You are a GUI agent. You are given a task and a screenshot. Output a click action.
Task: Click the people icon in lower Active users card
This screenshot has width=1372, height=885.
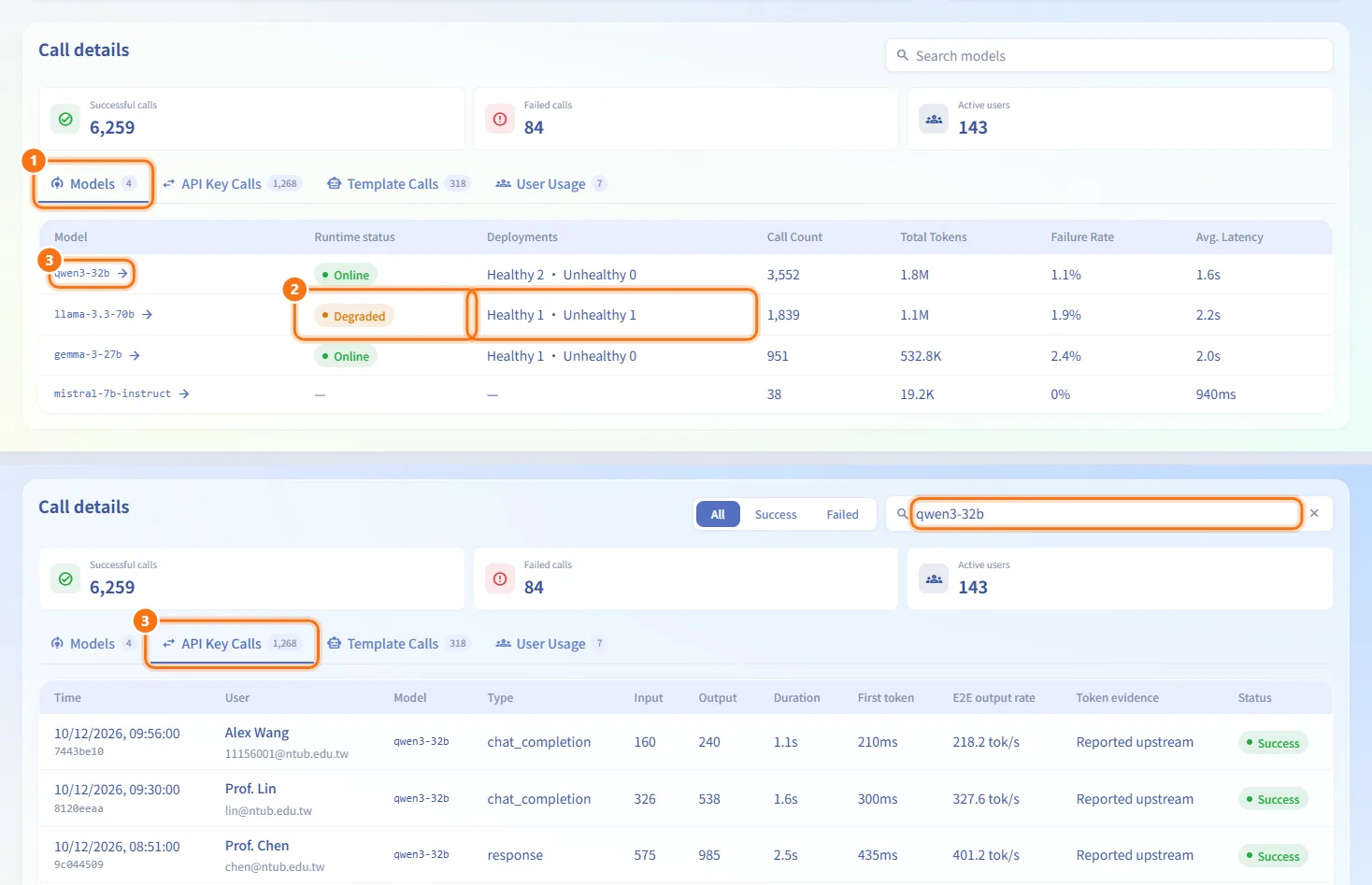click(x=934, y=578)
